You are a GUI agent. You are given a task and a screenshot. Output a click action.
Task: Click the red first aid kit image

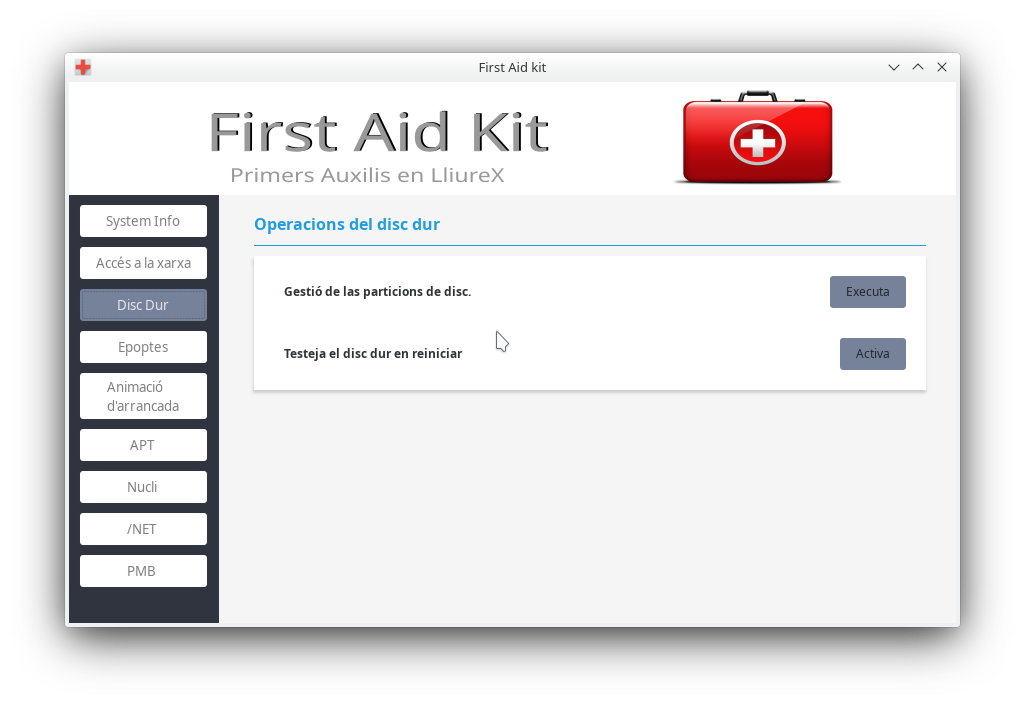point(758,137)
